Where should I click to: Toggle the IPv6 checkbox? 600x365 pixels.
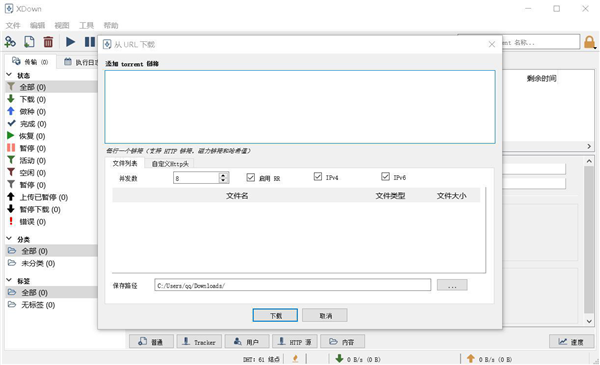[385, 176]
